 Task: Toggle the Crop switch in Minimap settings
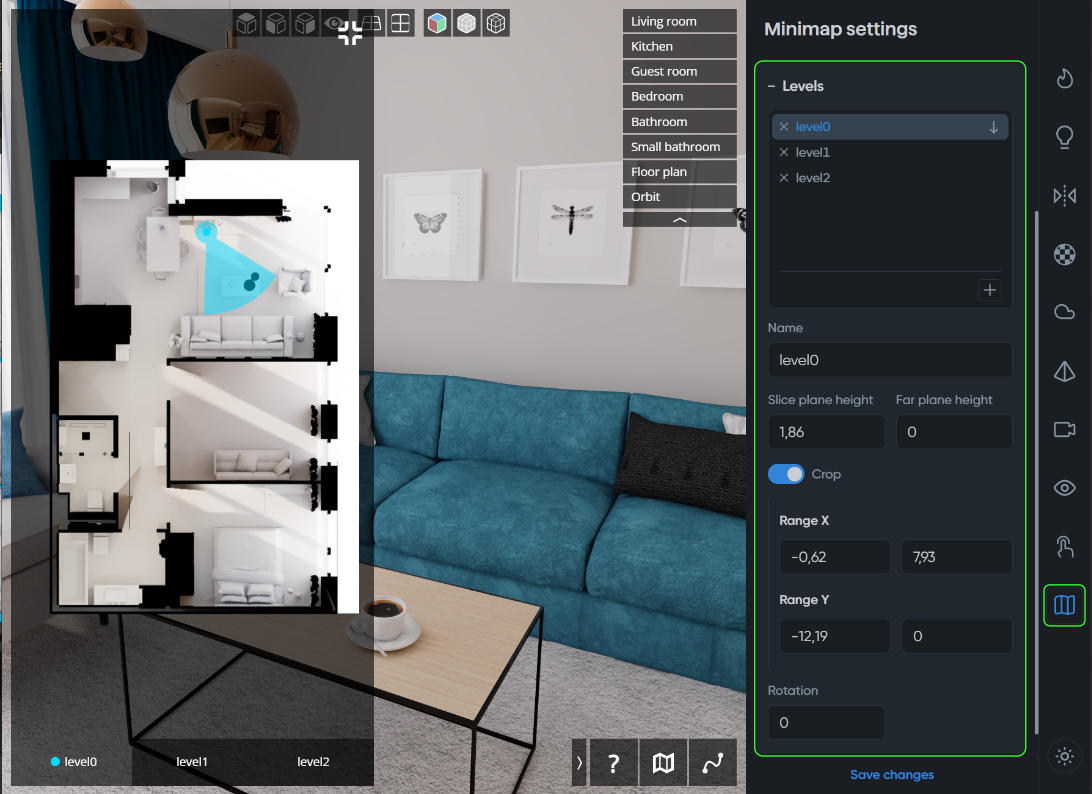786,473
